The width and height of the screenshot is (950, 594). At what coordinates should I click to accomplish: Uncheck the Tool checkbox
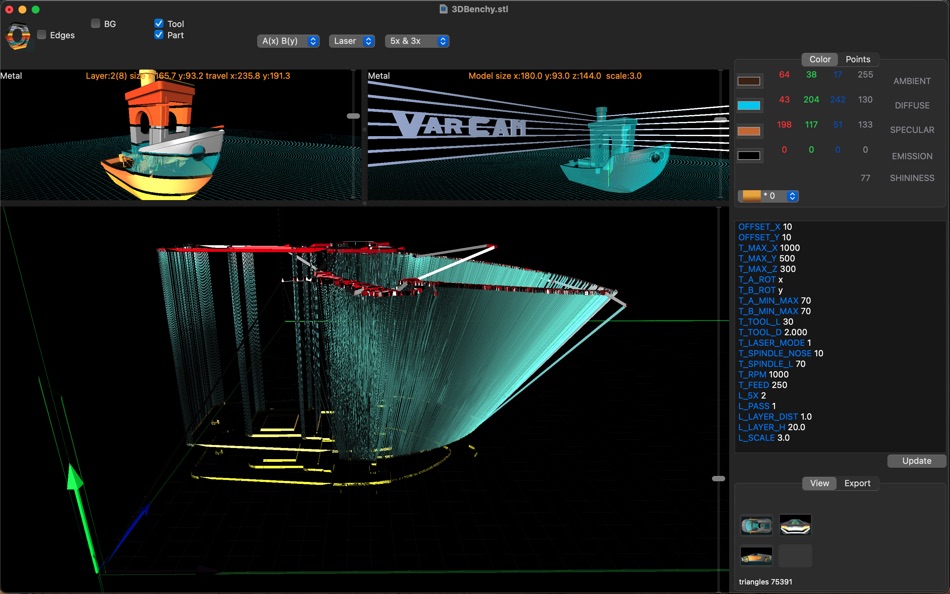[x=159, y=23]
